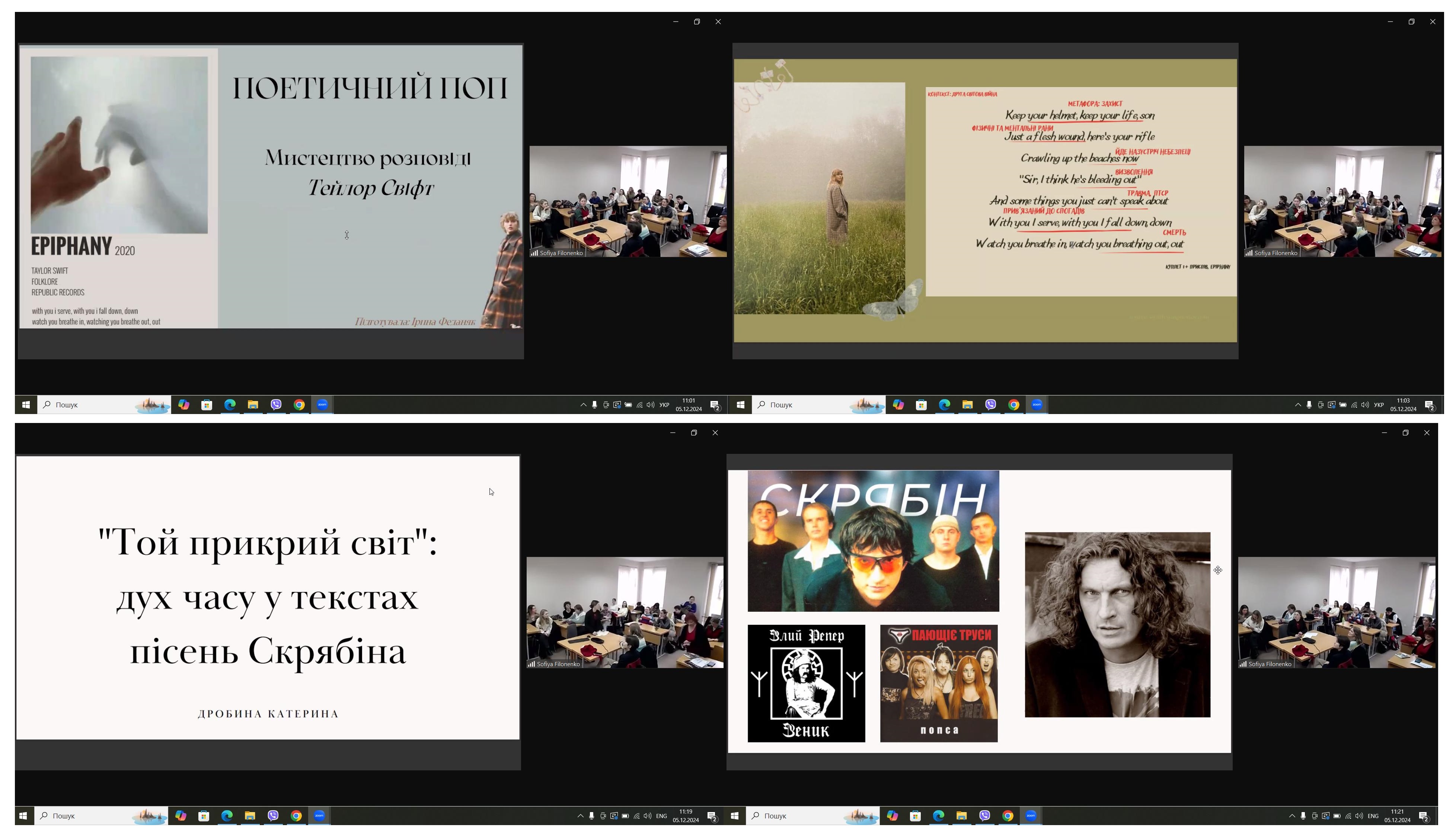Open Microsoft Edge in the 11:21 taskbar
The height and width of the screenshot is (840, 1456).
tap(938, 816)
